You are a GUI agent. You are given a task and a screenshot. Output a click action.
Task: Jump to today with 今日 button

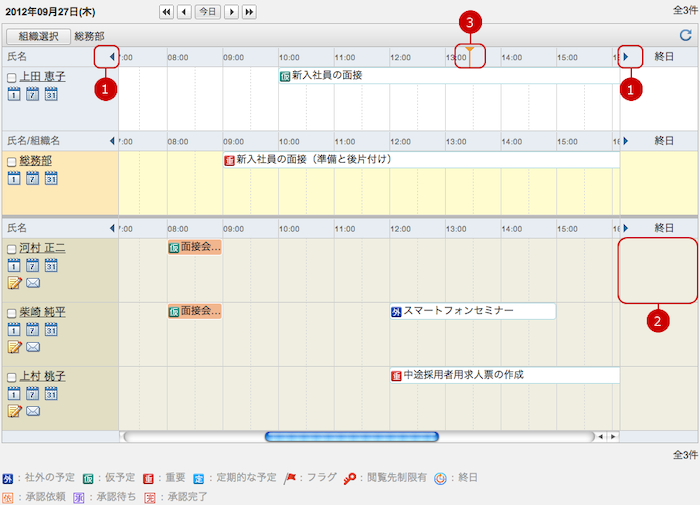coord(207,12)
